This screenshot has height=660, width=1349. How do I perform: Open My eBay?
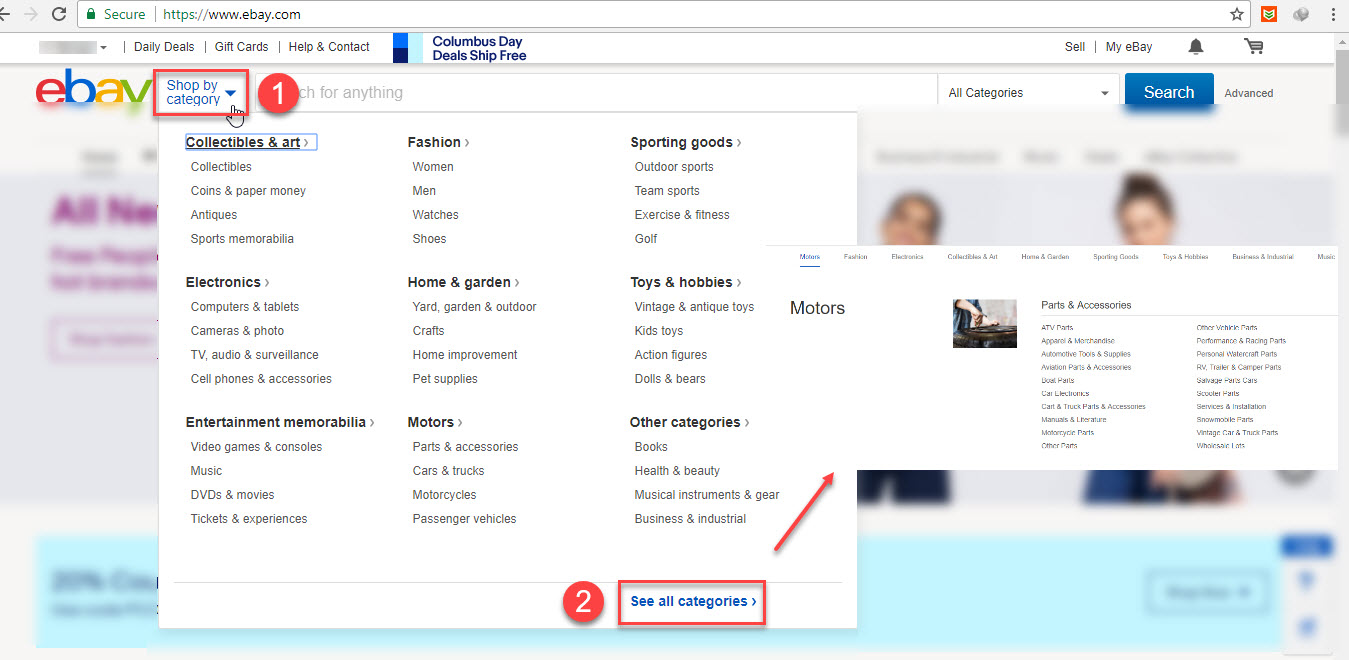pos(1129,47)
